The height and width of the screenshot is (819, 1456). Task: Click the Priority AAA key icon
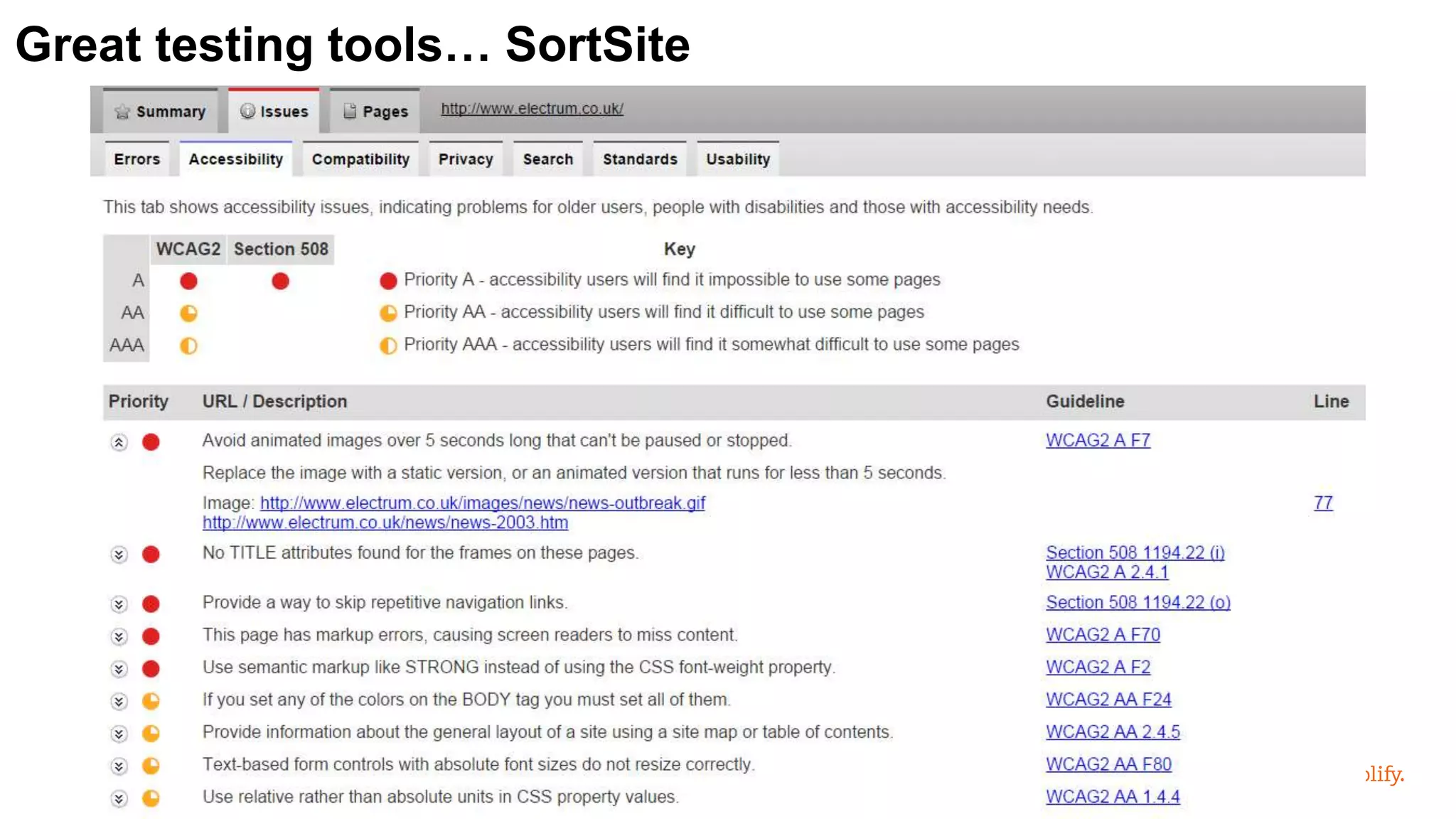click(388, 346)
